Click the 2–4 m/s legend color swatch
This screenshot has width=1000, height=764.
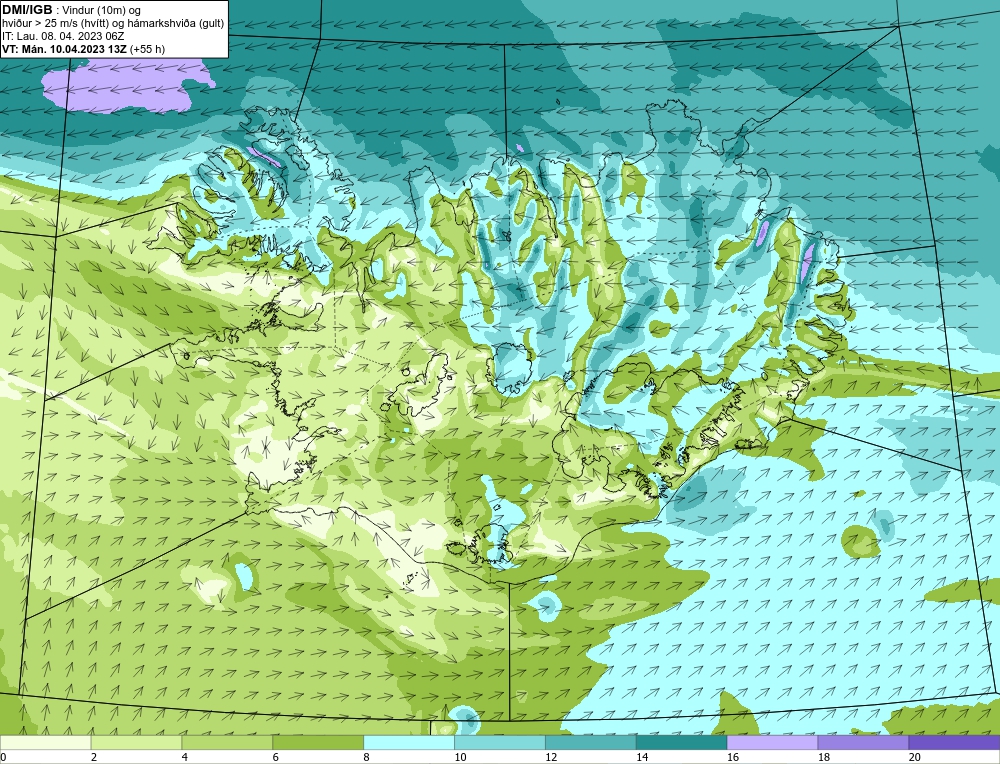(x=136, y=742)
